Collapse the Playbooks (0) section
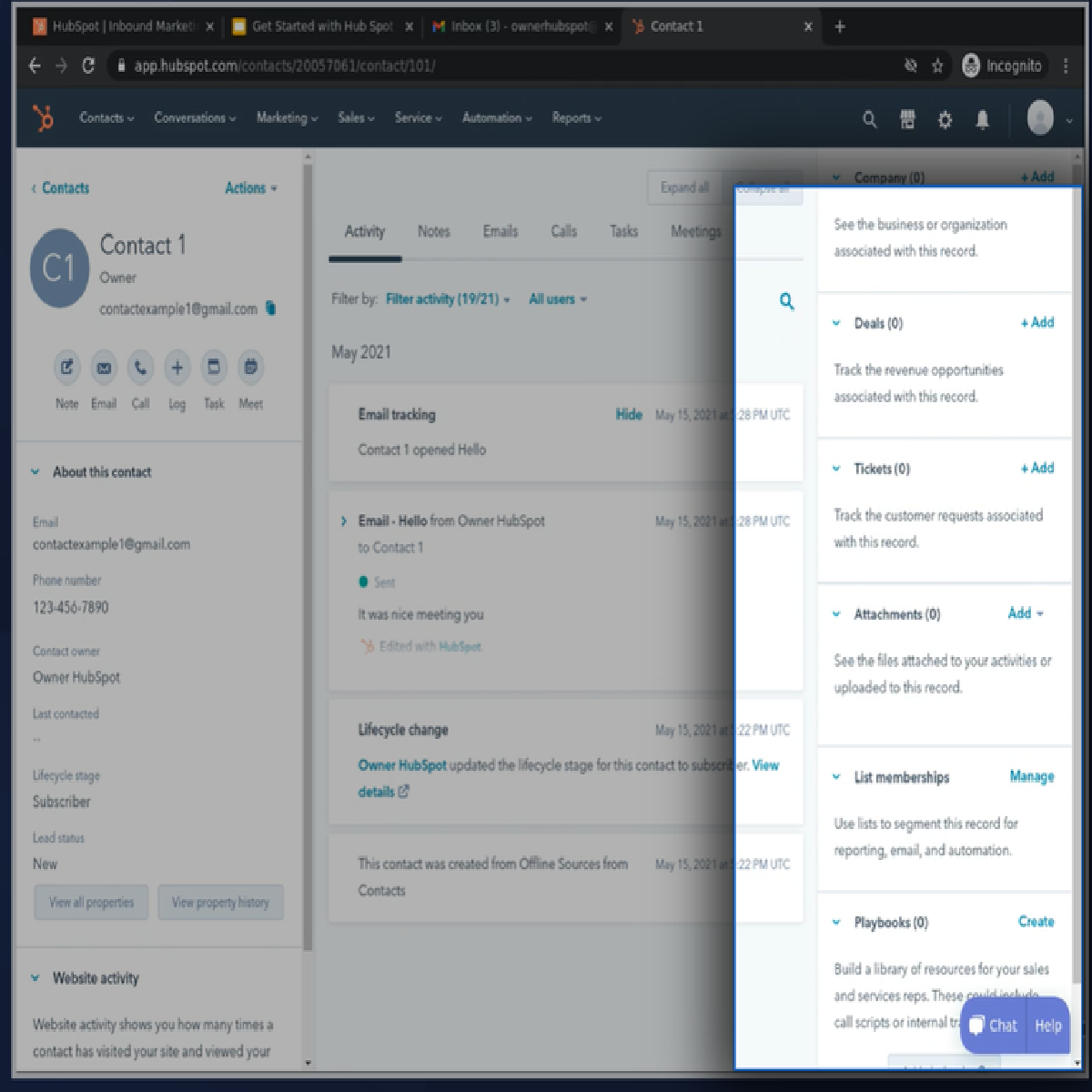The width and height of the screenshot is (1092, 1092). pyautogui.click(x=836, y=923)
